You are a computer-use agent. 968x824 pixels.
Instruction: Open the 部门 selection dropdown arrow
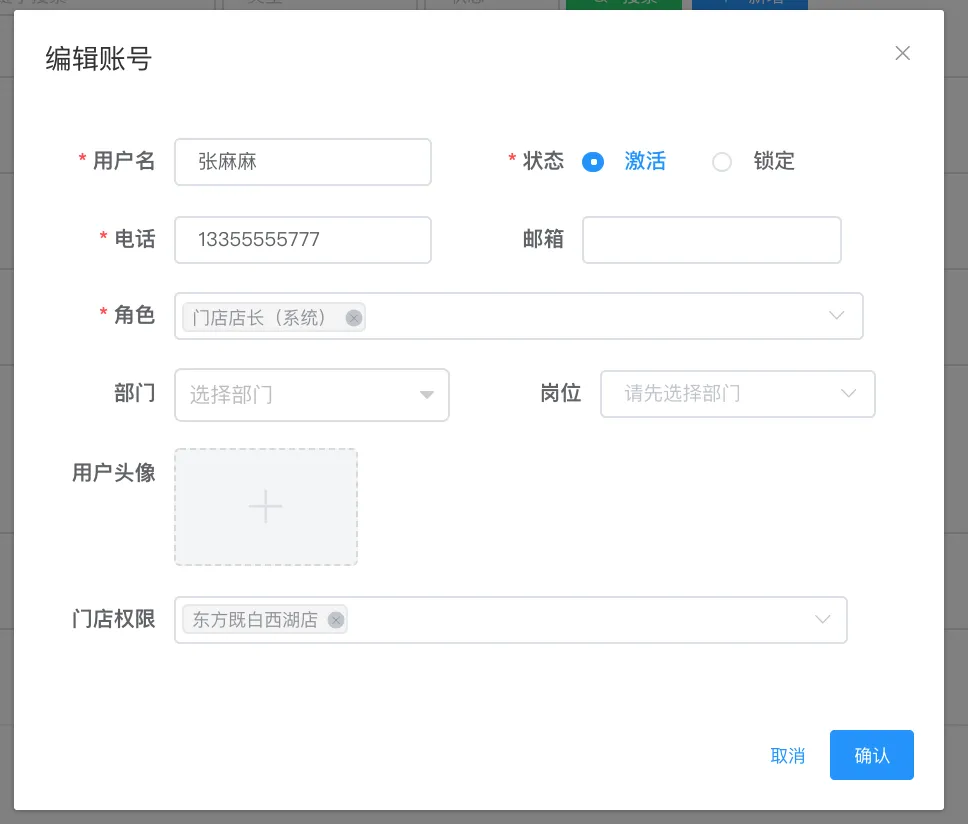[x=427, y=395]
